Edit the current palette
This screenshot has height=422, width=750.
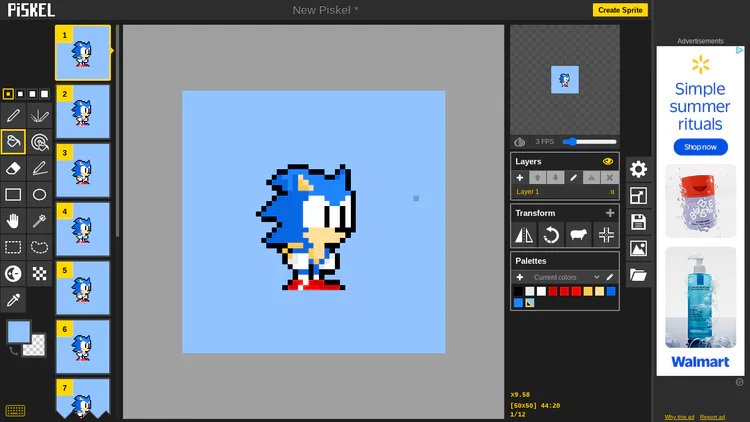coord(610,277)
